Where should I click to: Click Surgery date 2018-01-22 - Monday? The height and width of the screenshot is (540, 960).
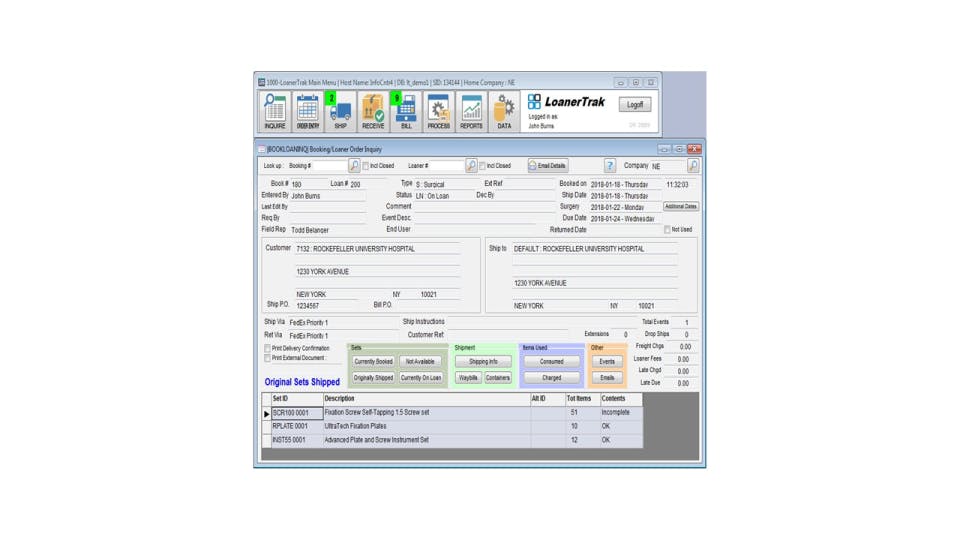tap(617, 208)
